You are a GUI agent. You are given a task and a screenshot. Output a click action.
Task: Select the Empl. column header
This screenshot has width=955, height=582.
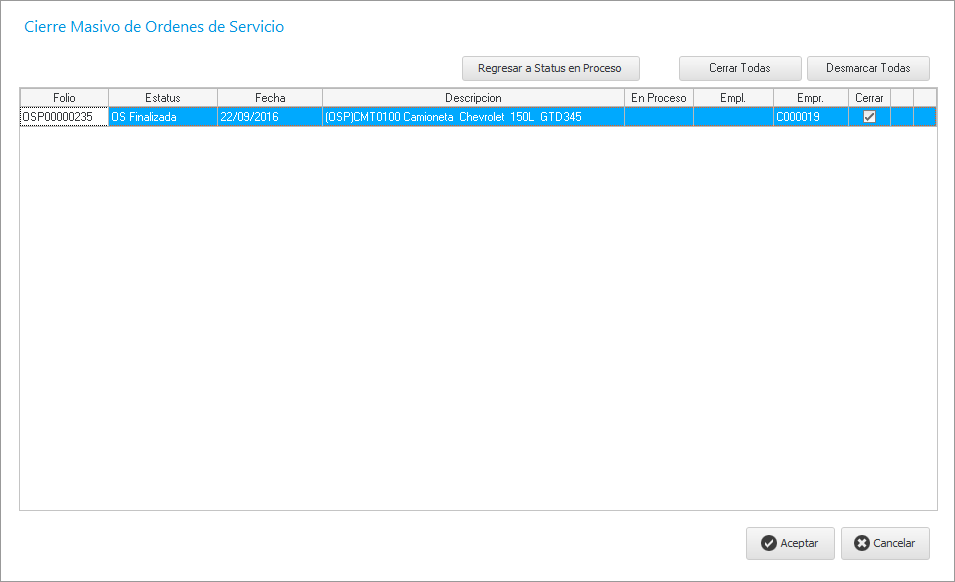coord(733,98)
